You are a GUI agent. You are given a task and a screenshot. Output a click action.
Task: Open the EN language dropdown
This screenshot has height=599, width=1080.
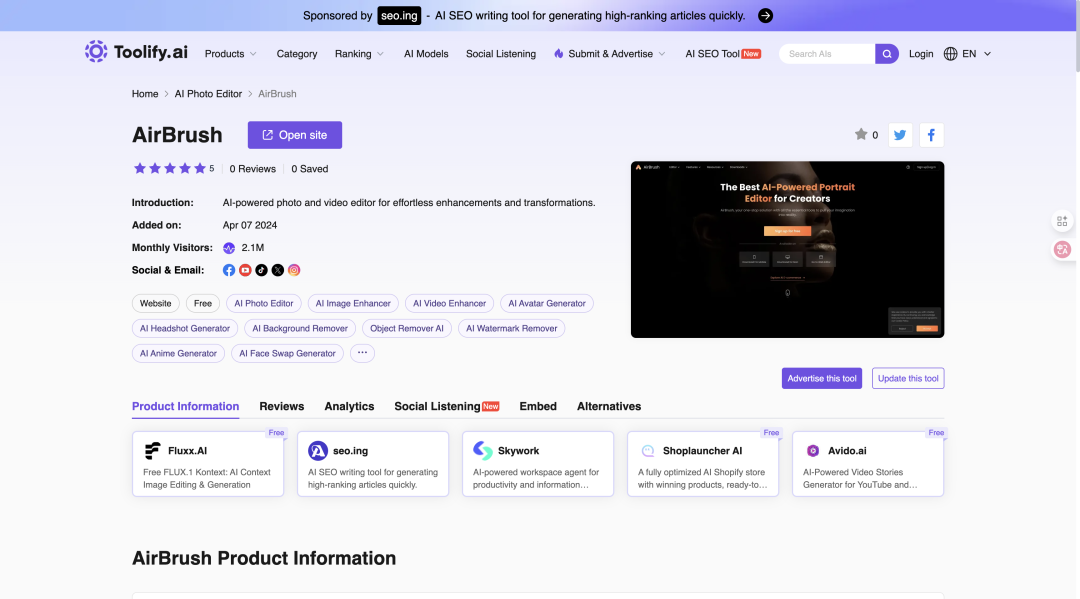977,54
